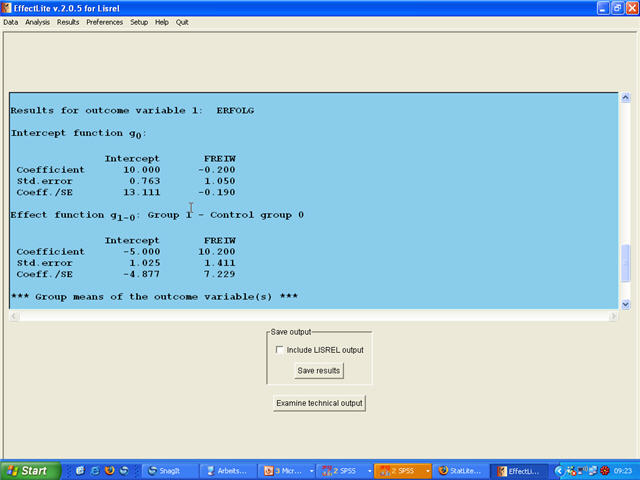Open the Analysis menu
The image size is (640, 480).
pyautogui.click(x=37, y=21)
